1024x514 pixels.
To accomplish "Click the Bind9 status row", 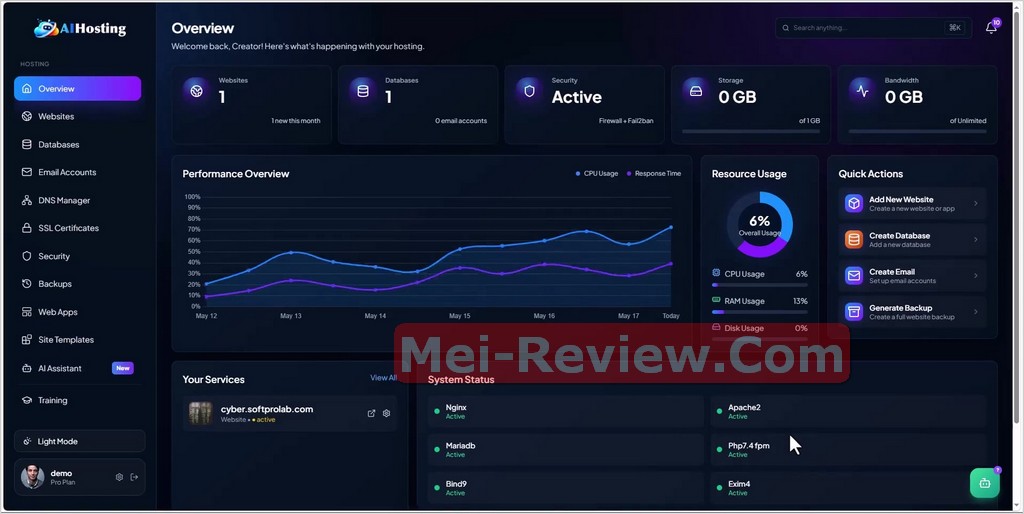I will [566, 489].
